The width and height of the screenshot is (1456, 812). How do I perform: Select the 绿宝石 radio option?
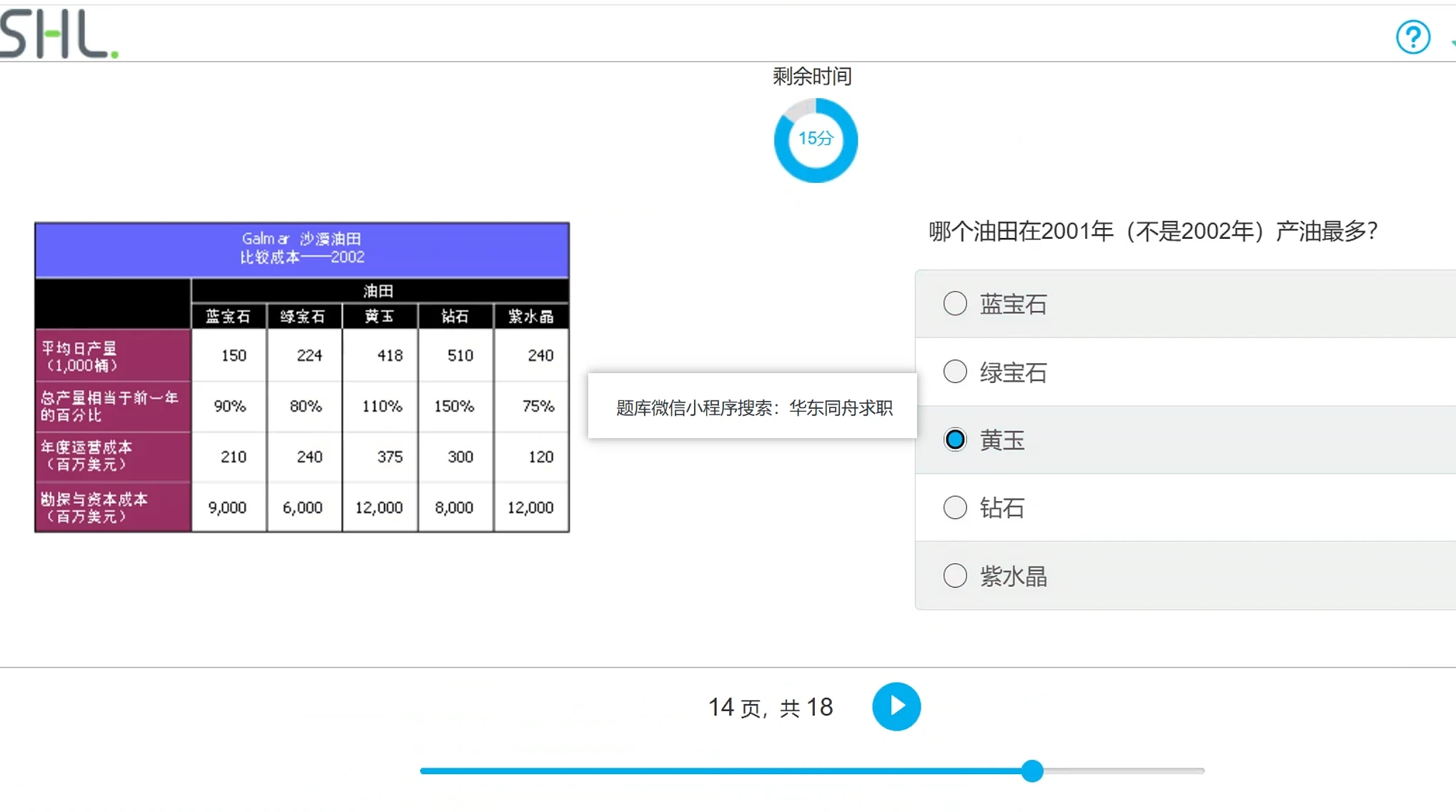coord(955,372)
